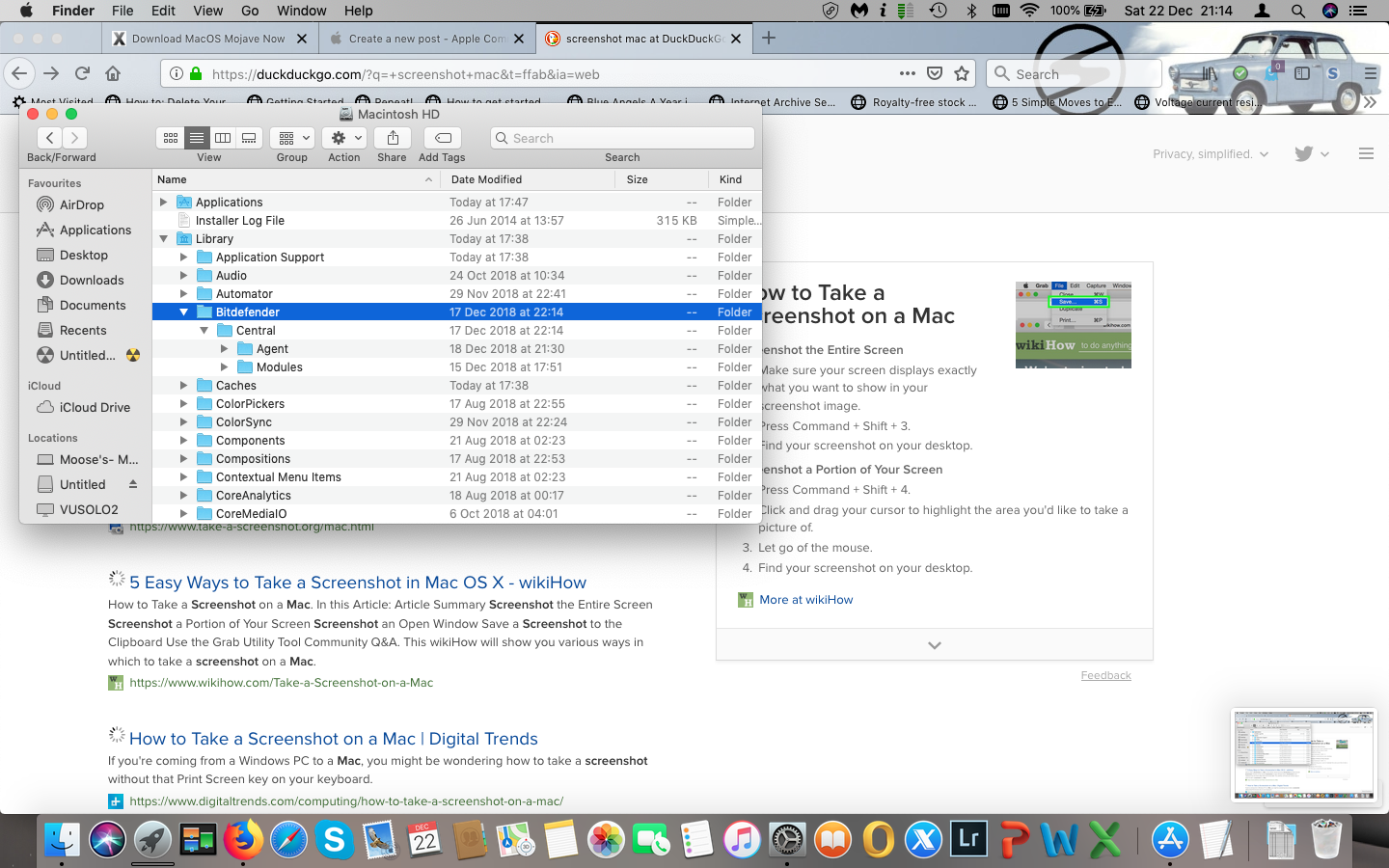Focus the Finder Search field
Image resolution: width=1389 pixels, height=868 pixels.
click(x=622, y=138)
